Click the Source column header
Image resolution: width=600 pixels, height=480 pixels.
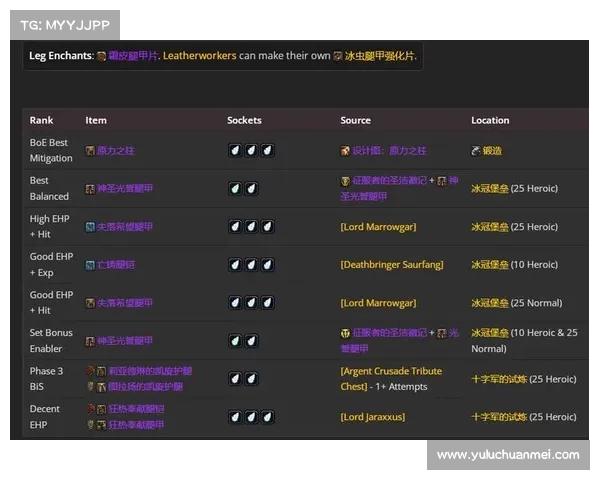(355, 121)
